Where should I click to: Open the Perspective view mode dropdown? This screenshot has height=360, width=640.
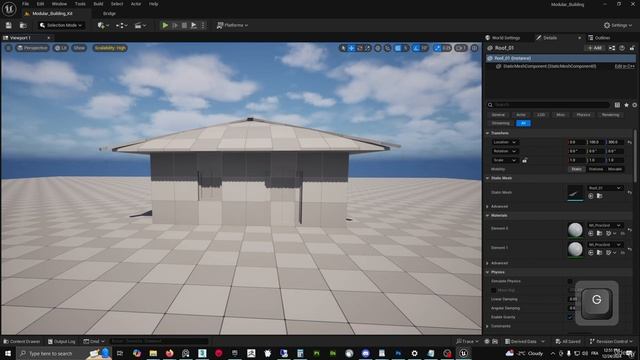[x=32, y=48]
